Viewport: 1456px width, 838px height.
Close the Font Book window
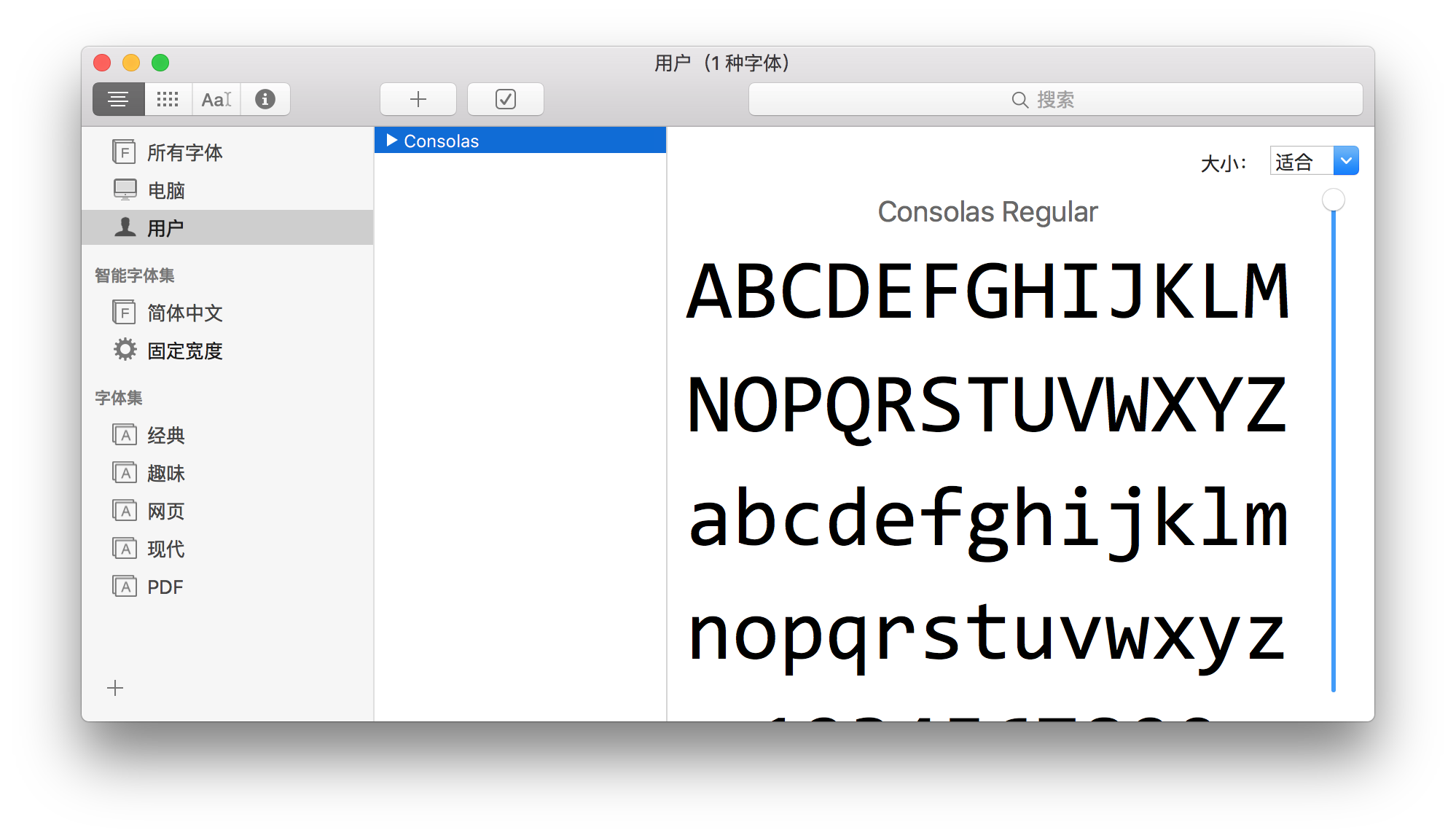[x=102, y=63]
